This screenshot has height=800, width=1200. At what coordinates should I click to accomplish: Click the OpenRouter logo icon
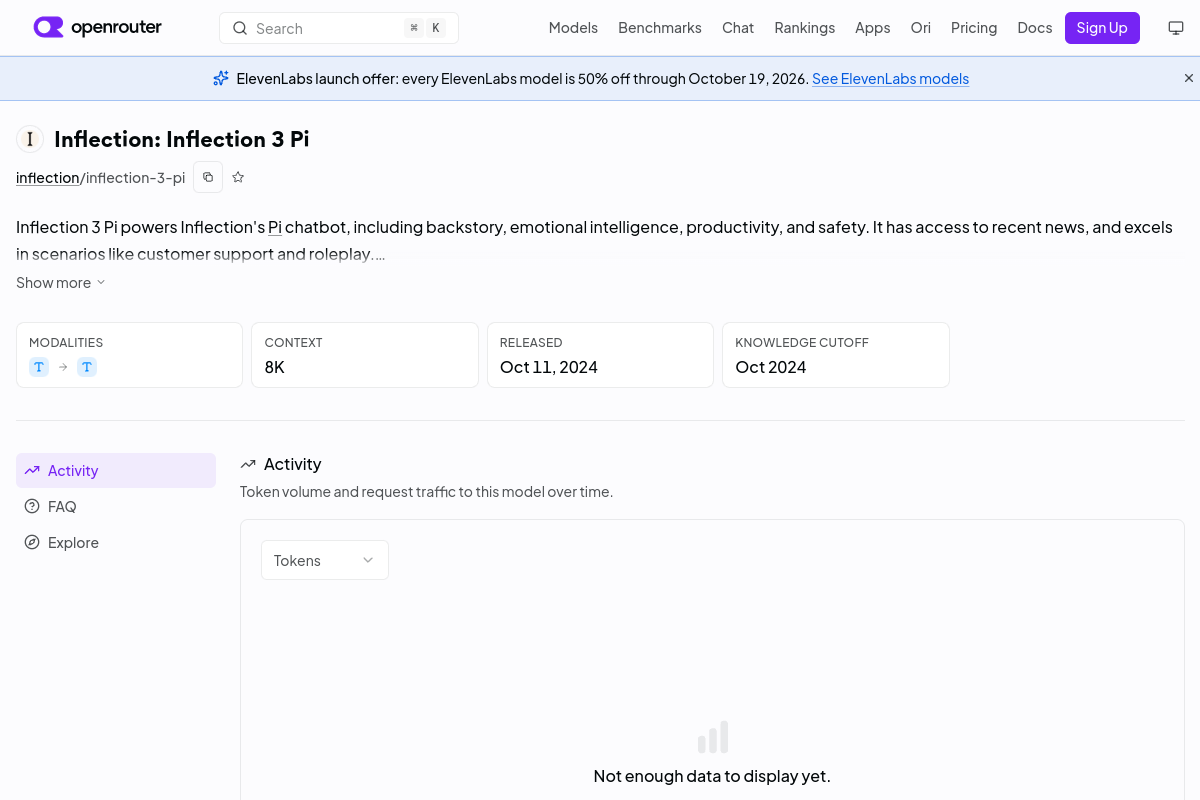click(48, 27)
